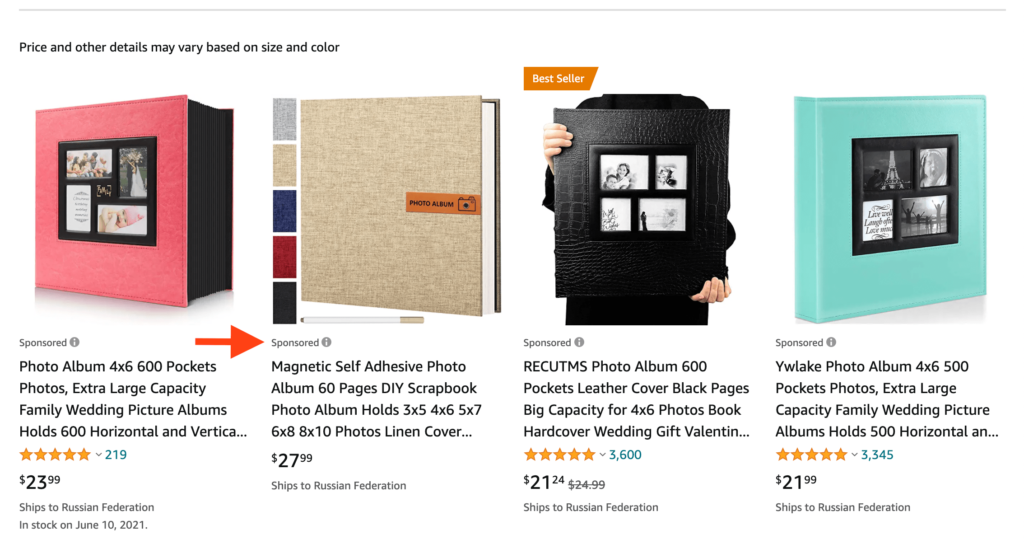Expand rating chevron next to 219 reviews
Viewport: 1024px width, 544px height.
pos(98,455)
